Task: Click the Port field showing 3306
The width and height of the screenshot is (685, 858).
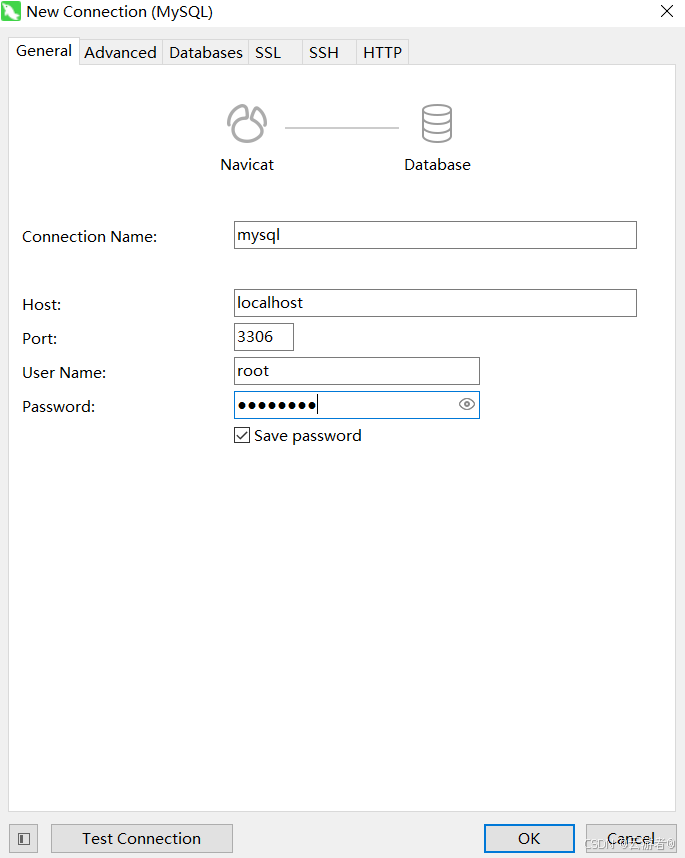Action: [264, 337]
